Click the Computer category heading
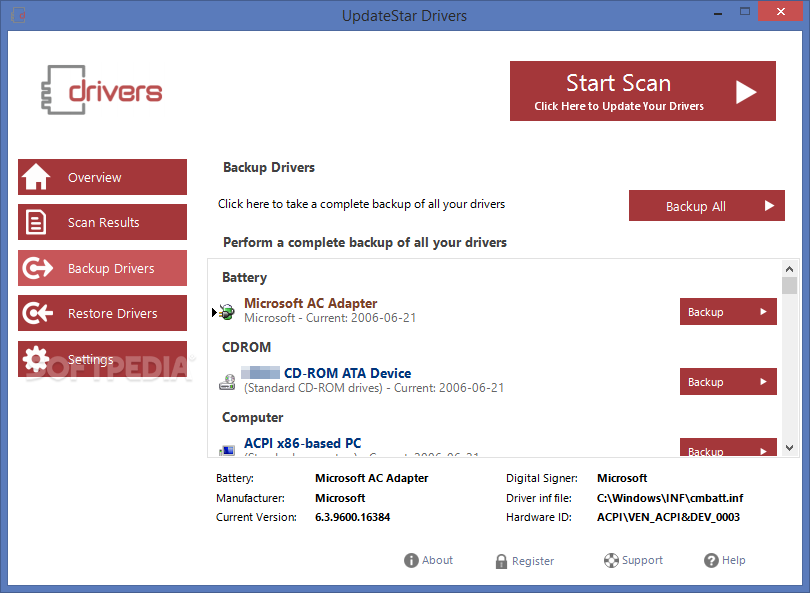This screenshot has width=810, height=593. (x=253, y=417)
